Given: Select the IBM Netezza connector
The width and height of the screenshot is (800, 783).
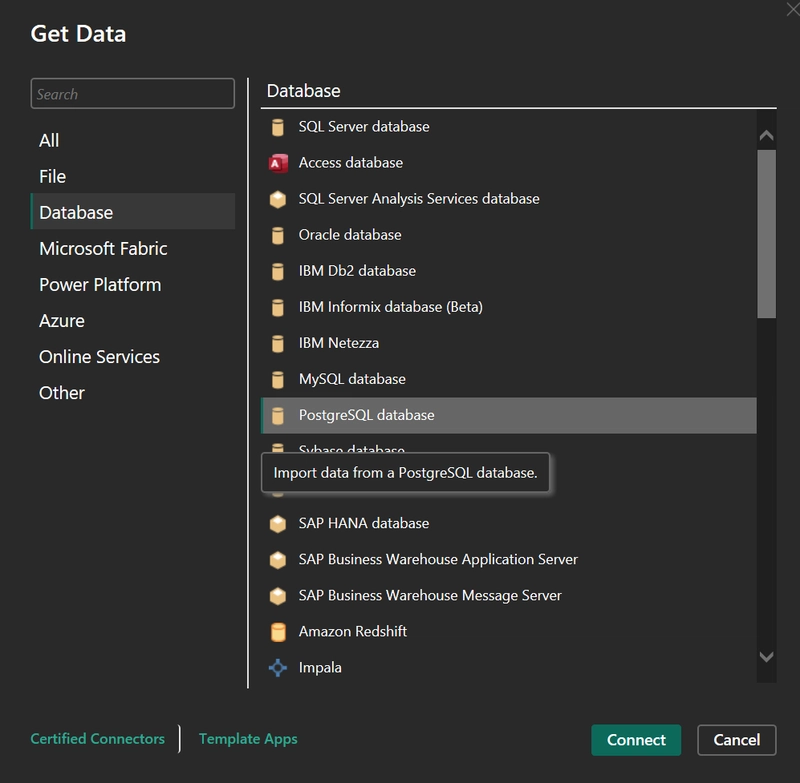Looking at the screenshot, I should click(338, 343).
